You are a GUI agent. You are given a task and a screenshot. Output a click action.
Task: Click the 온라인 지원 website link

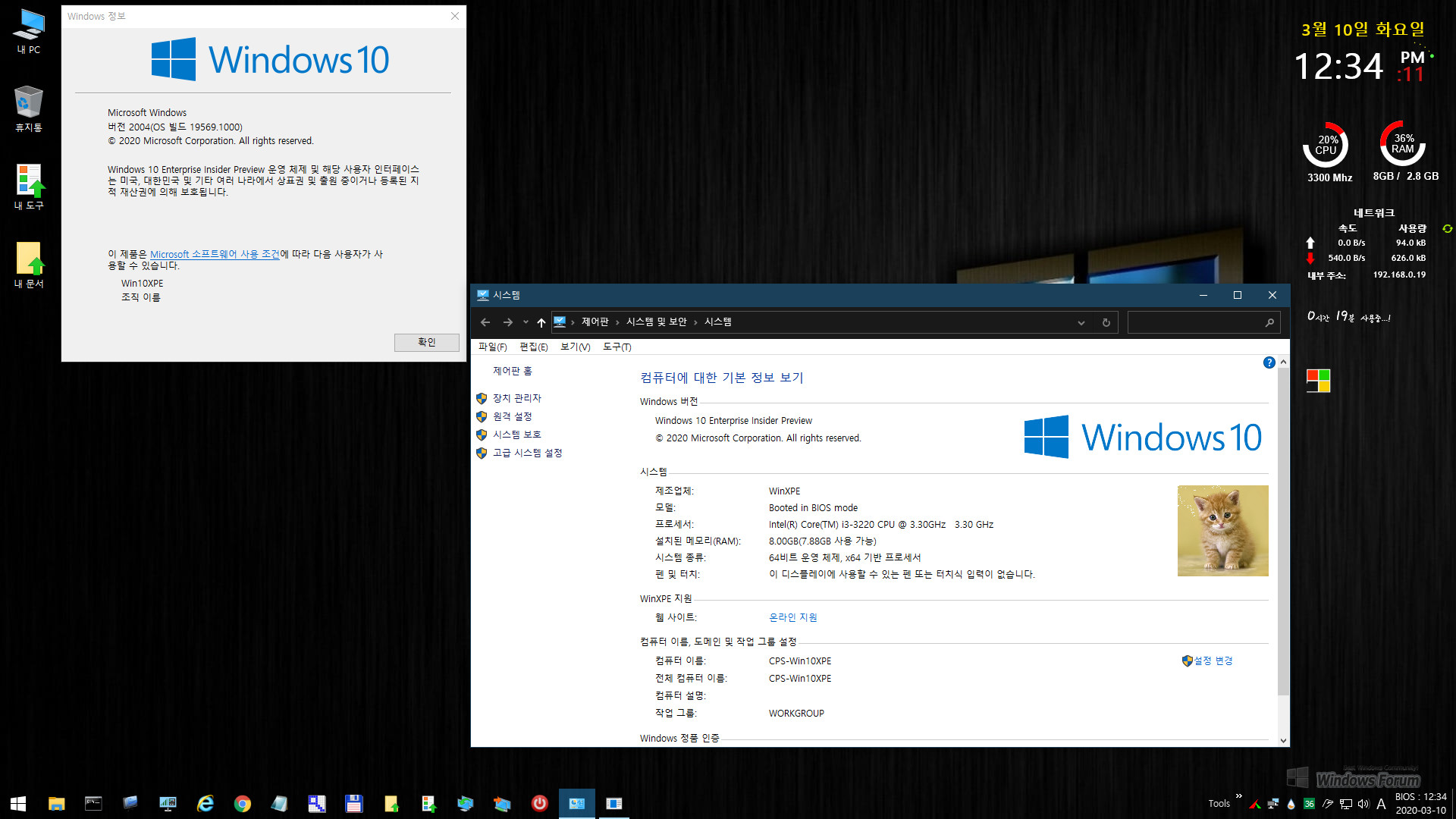792,617
